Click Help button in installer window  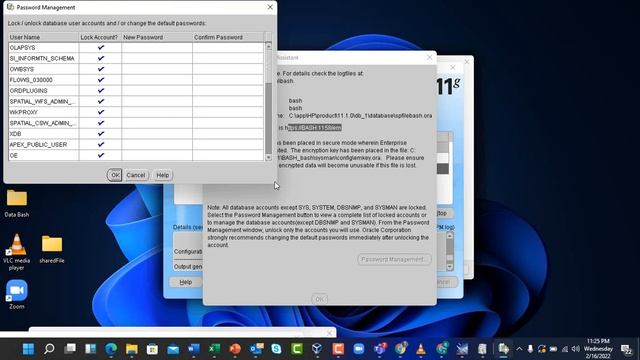click(x=186, y=282)
